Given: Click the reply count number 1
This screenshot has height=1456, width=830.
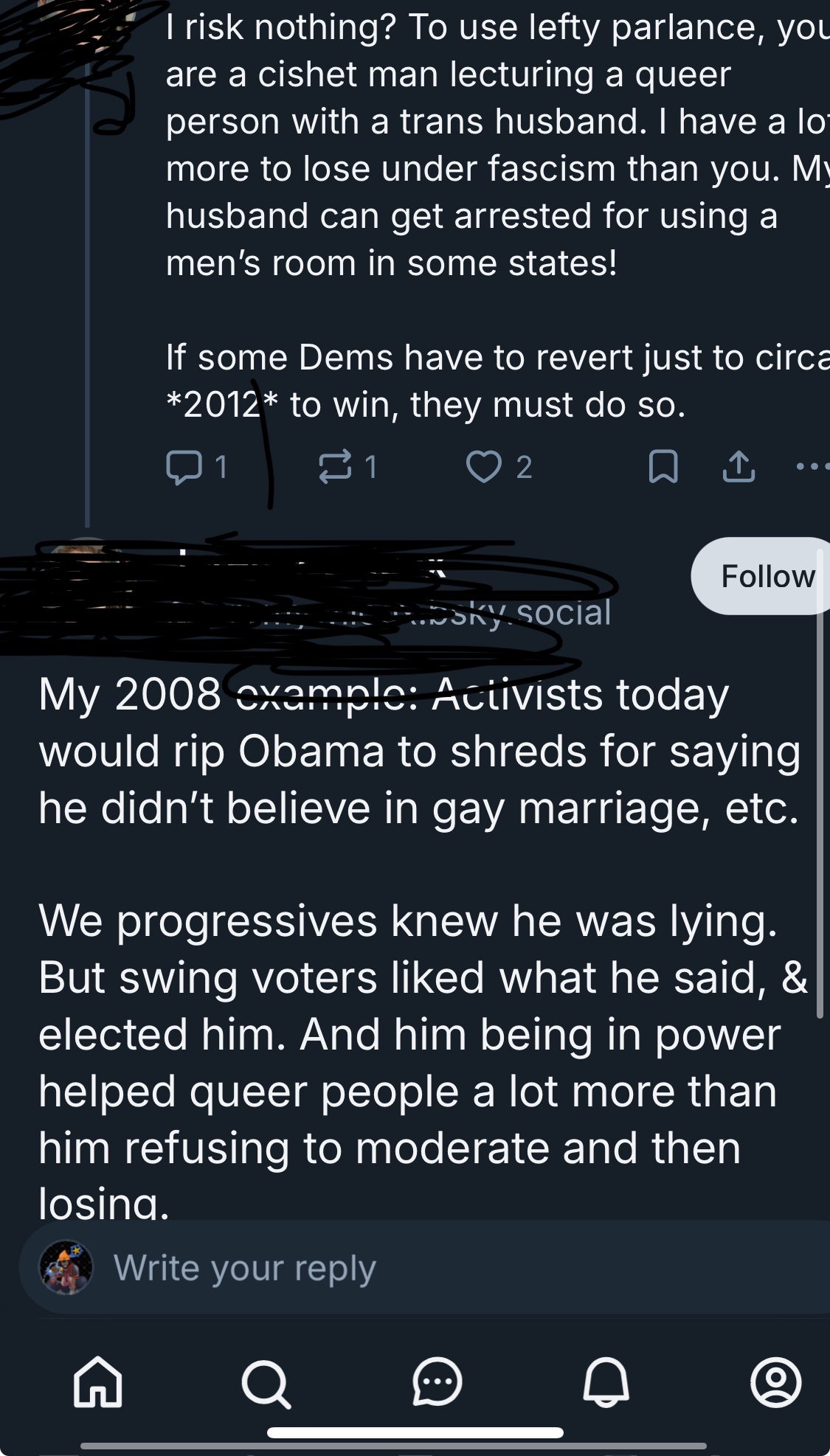Looking at the screenshot, I should click(221, 467).
